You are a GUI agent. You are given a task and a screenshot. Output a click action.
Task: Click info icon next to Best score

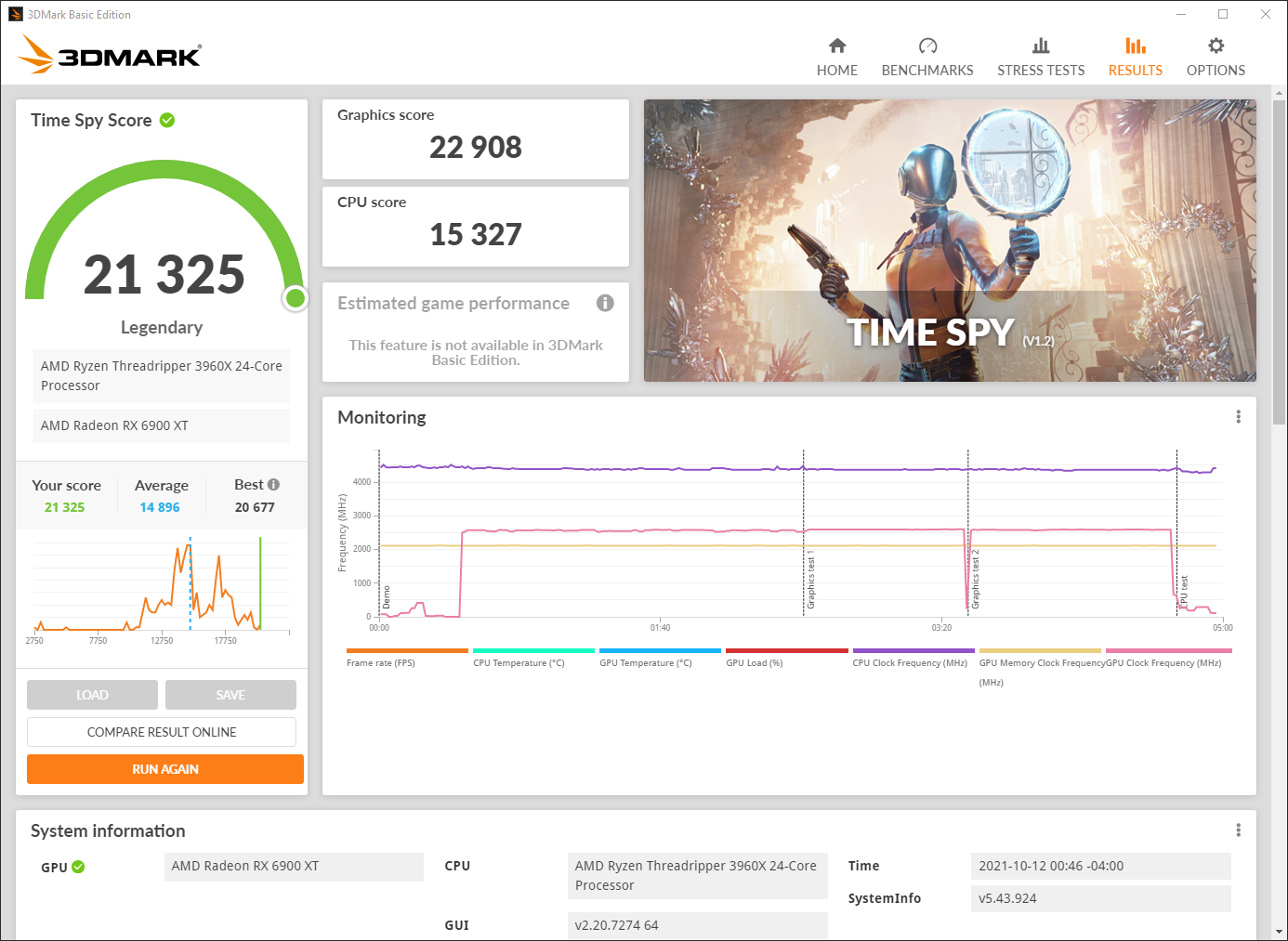pyautogui.click(x=273, y=484)
